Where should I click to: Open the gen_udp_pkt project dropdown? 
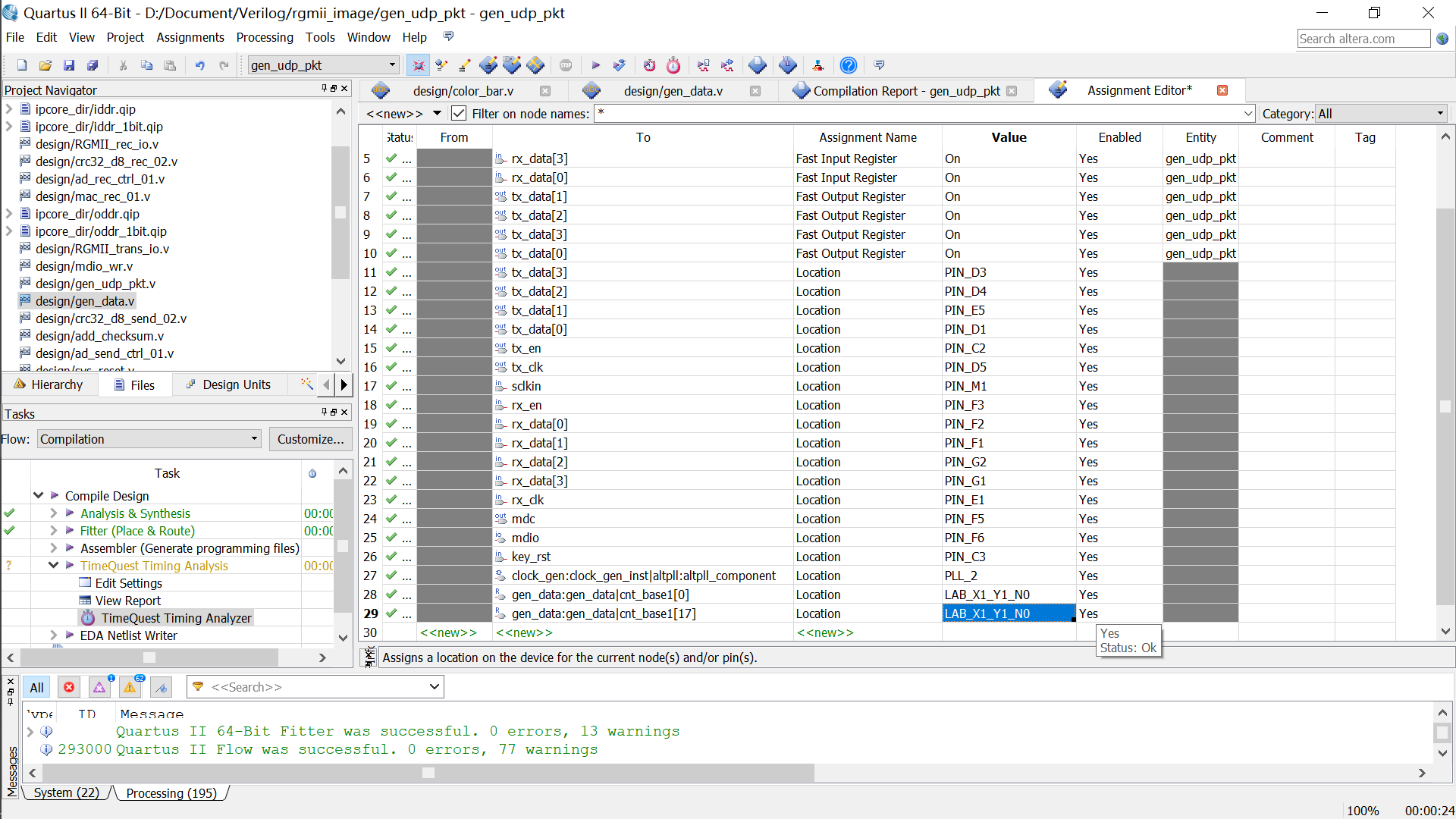point(392,65)
